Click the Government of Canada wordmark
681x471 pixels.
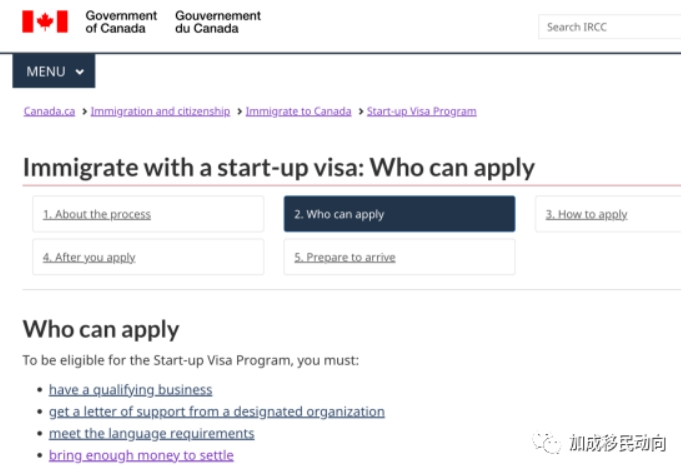(x=121, y=22)
